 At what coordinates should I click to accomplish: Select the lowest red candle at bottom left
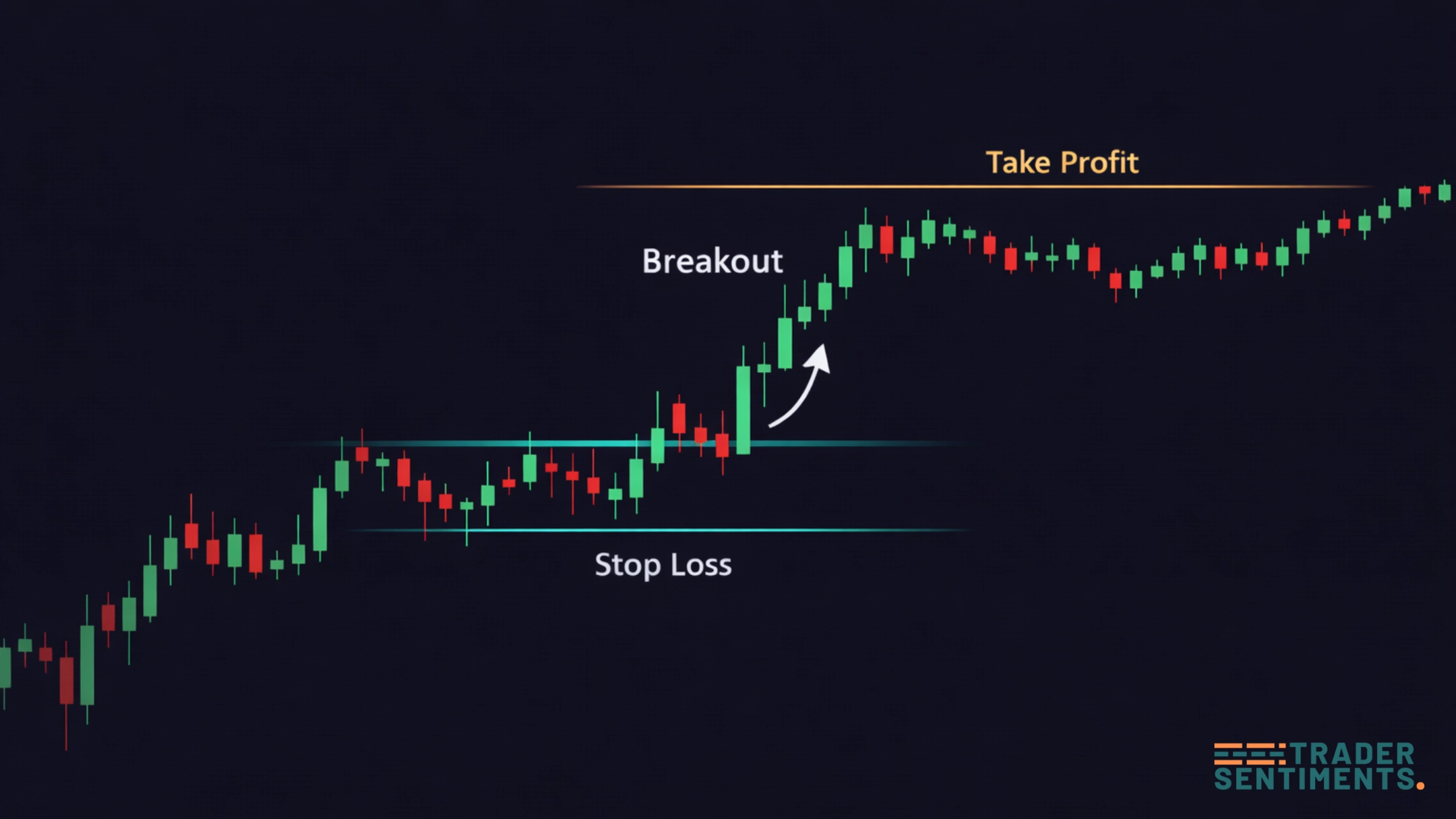click(67, 681)
